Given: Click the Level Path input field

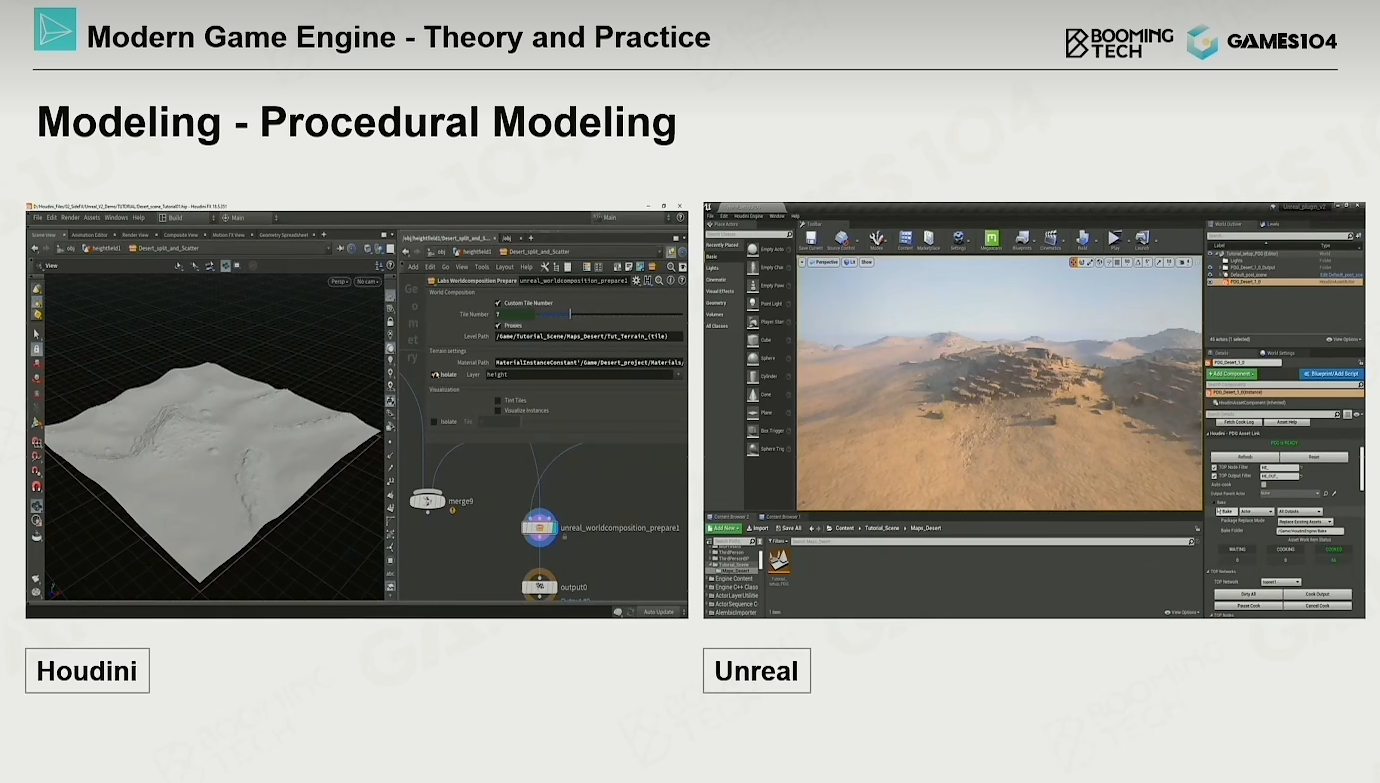Looking at the screenshot, I should pos(589,336).
